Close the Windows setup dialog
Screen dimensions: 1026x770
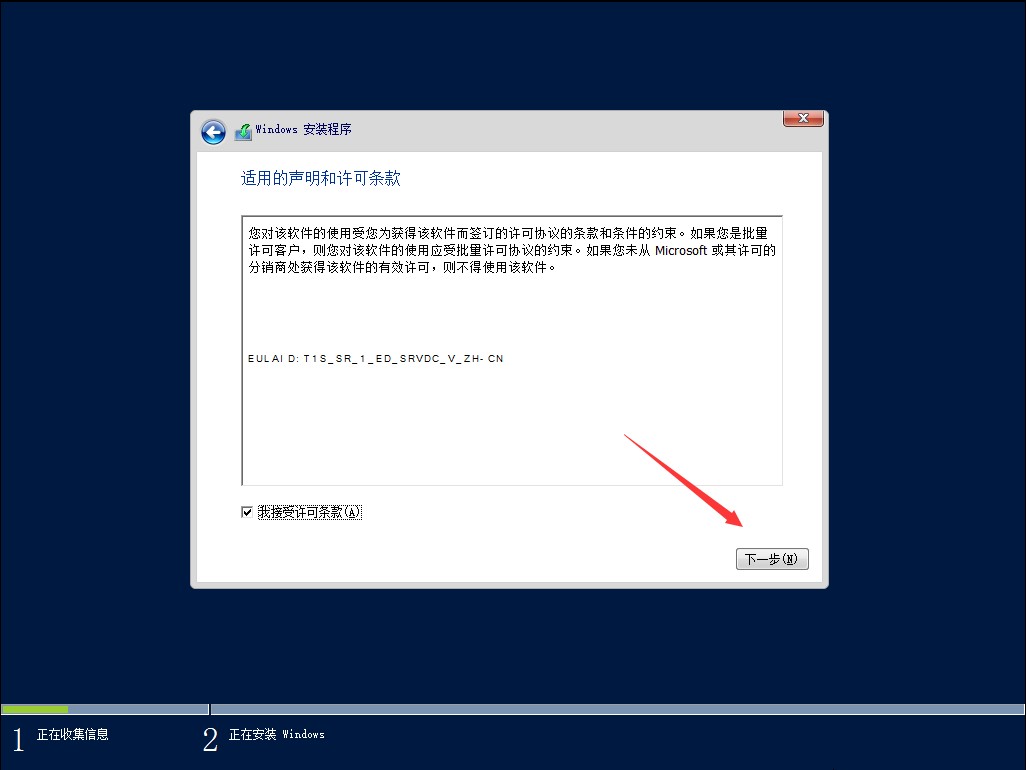802,119
